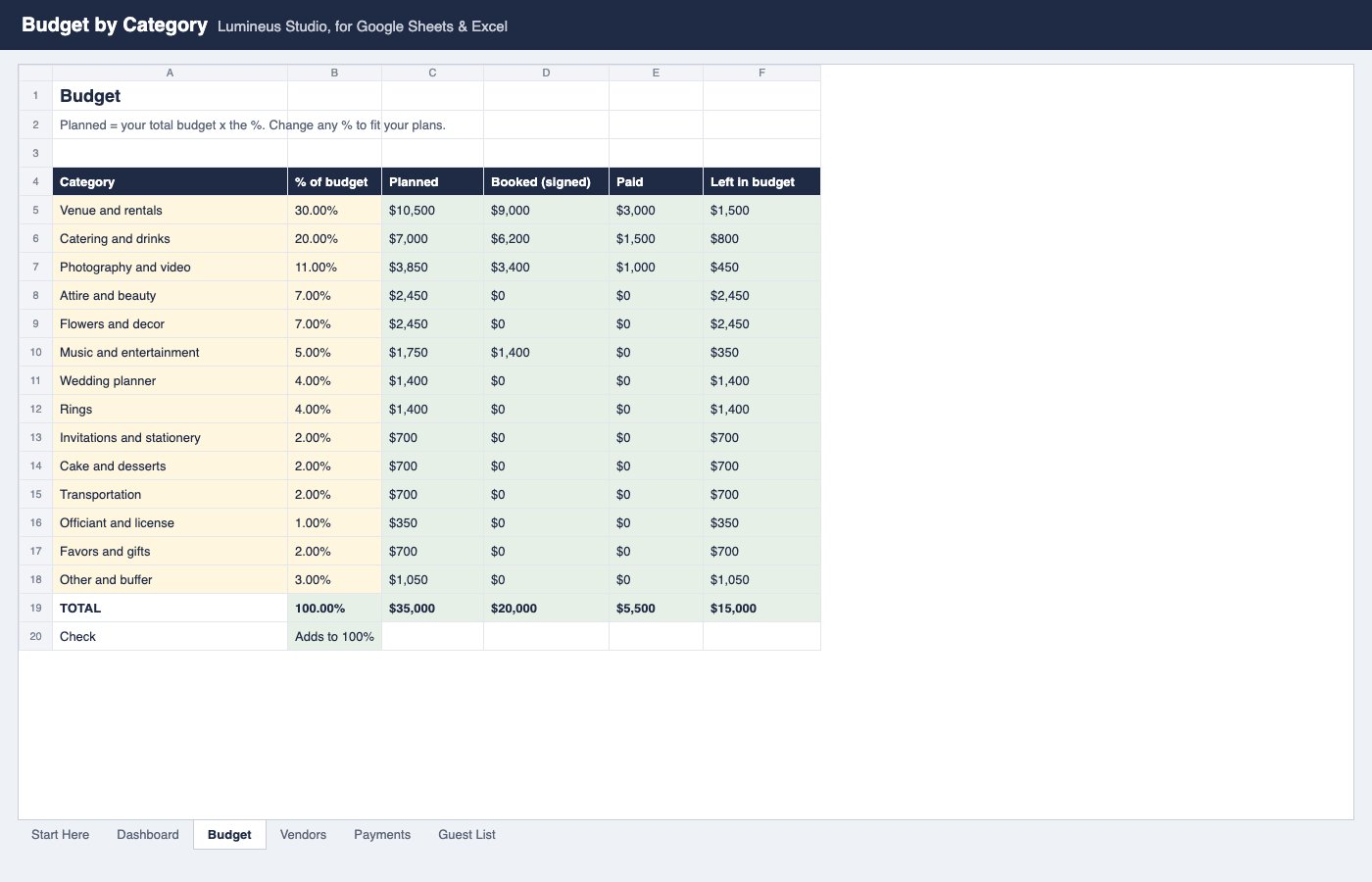Click the $5,500 paid total cell
Image resolution: width=1372 pixels, height=882 pixels.
[x=656, y=609]
